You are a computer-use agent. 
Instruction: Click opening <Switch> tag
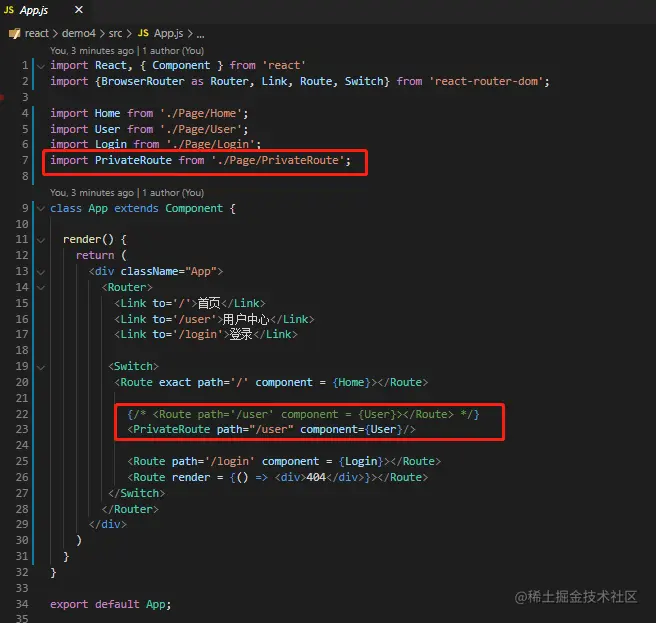coord(133,366)
